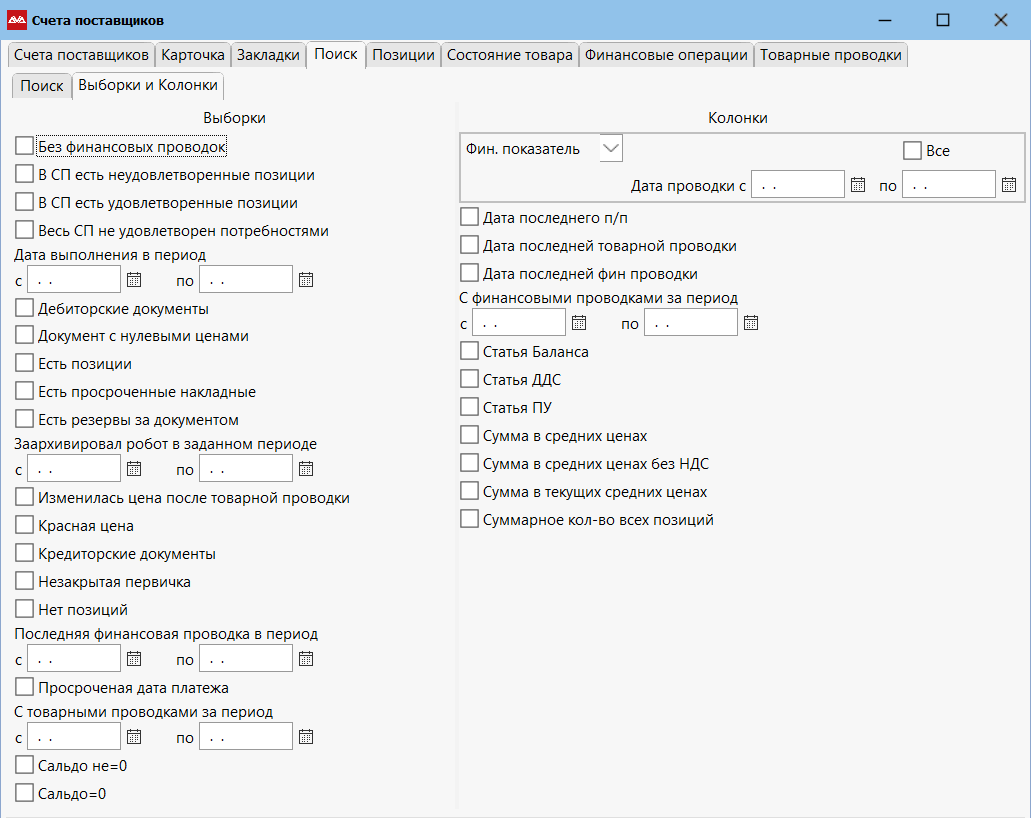1031x818 pixels.
Task: Open calendar for 'С финансовыми проводками' end date
Action: 751,322
